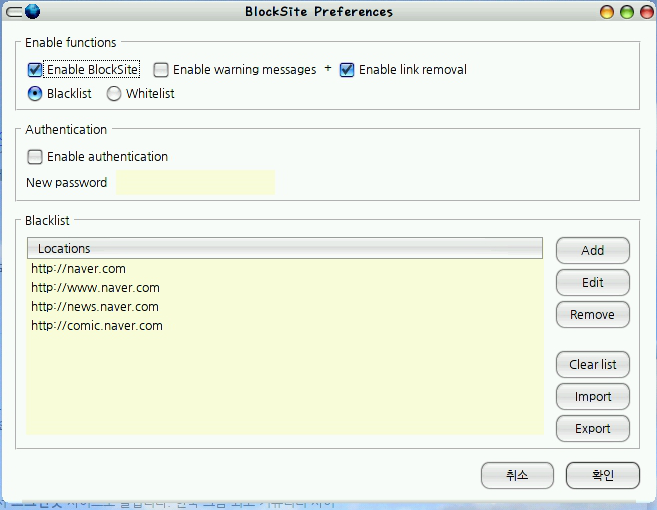Click the Add button
Image resolution: width=657 pixels, height=510 pixels.
(593, 251)
